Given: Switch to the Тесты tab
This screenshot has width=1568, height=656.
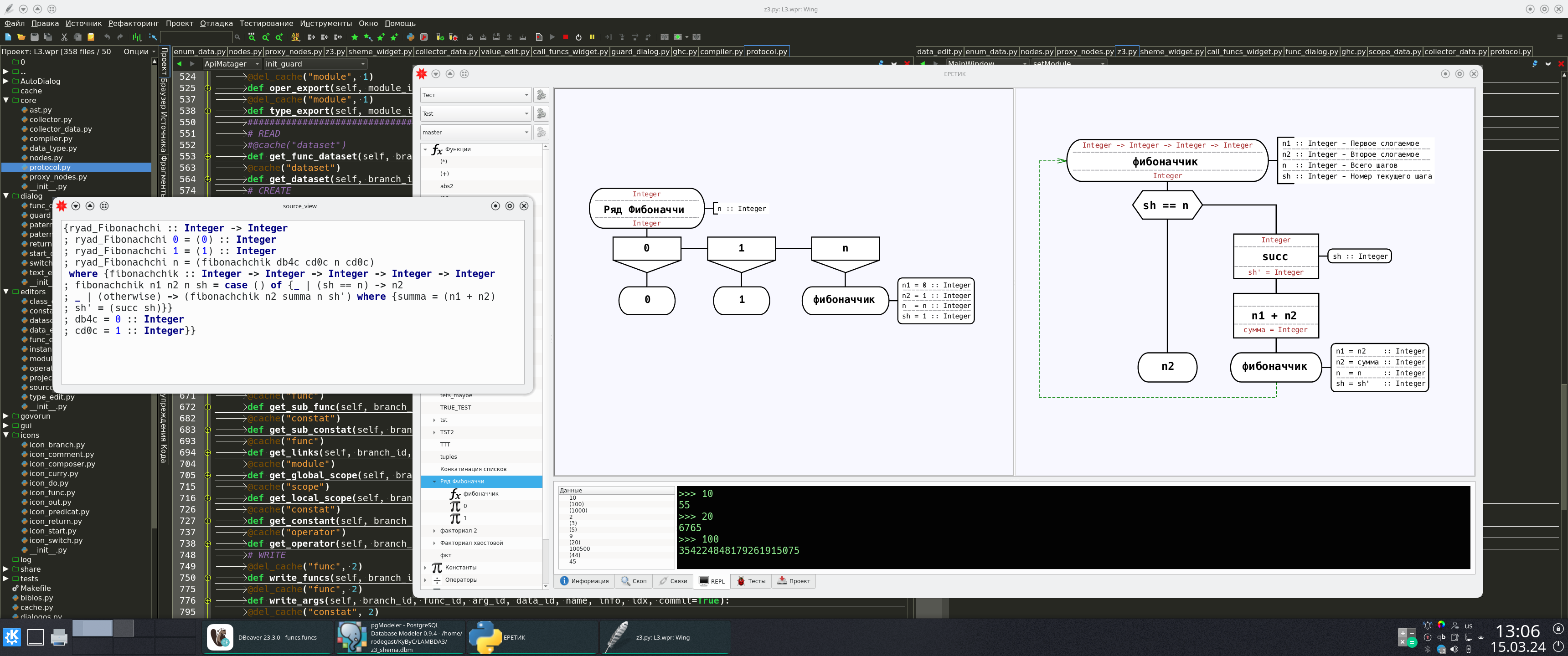Looking at the screenshot, I should (x=751, y=581).
